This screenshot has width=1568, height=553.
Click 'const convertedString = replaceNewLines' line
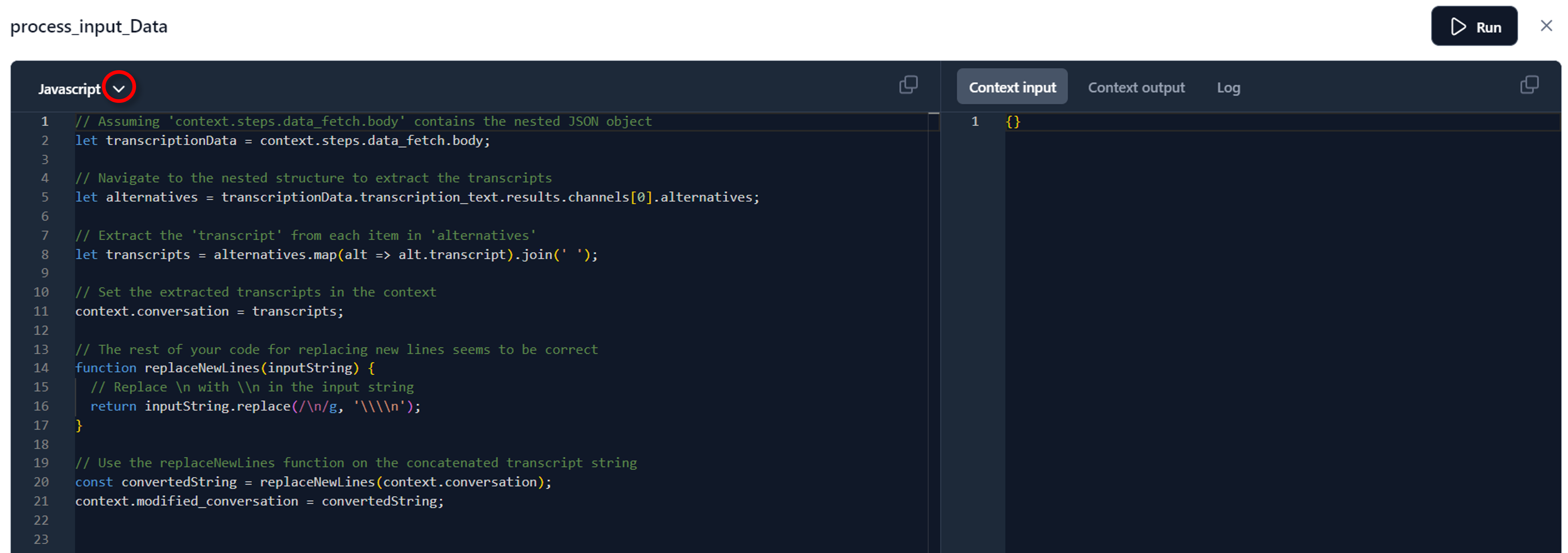click(x=314, y=482)
